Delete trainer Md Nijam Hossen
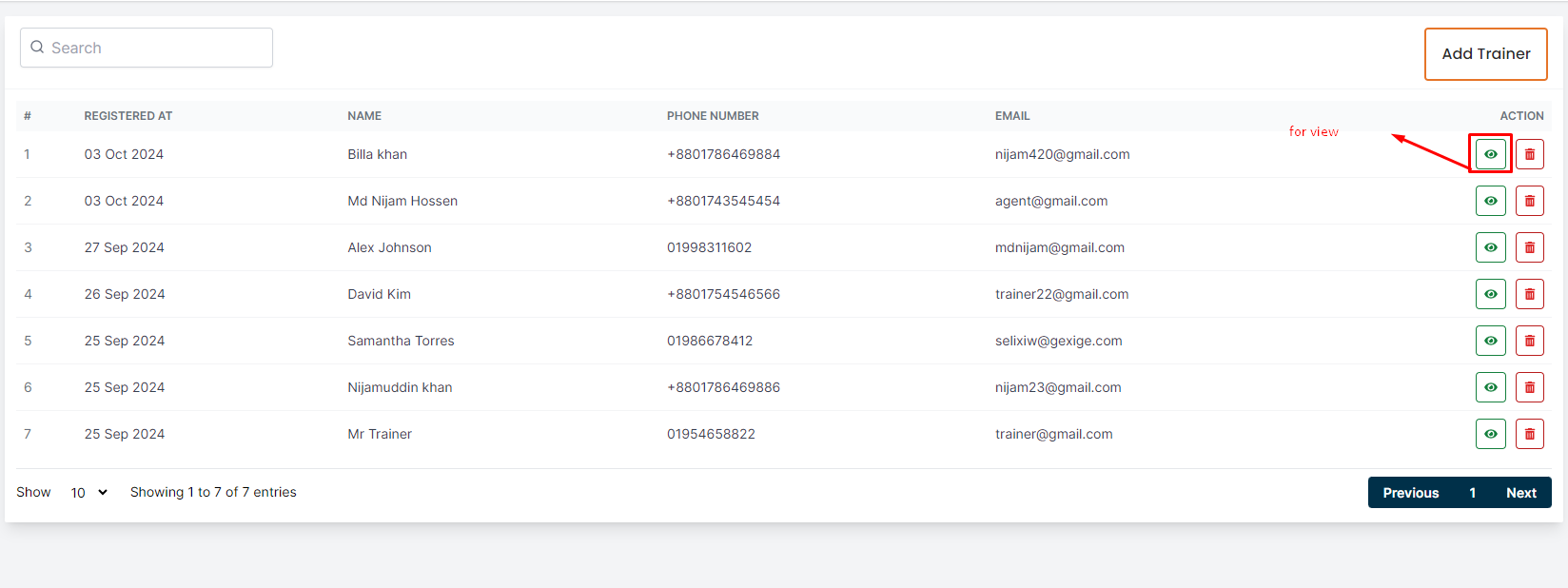1568x588 pixels. 1529,201
